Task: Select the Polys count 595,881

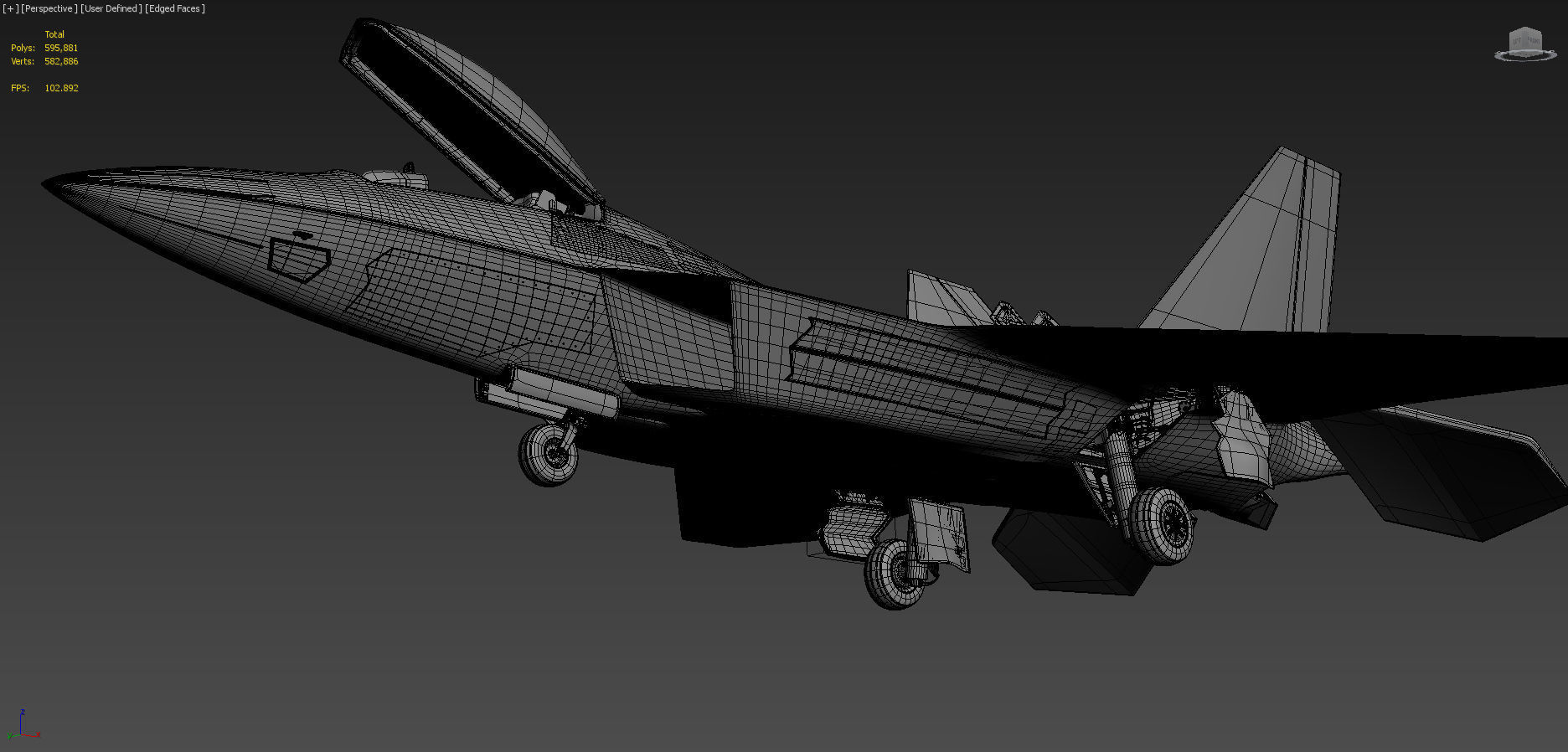Action: point(61,48)
